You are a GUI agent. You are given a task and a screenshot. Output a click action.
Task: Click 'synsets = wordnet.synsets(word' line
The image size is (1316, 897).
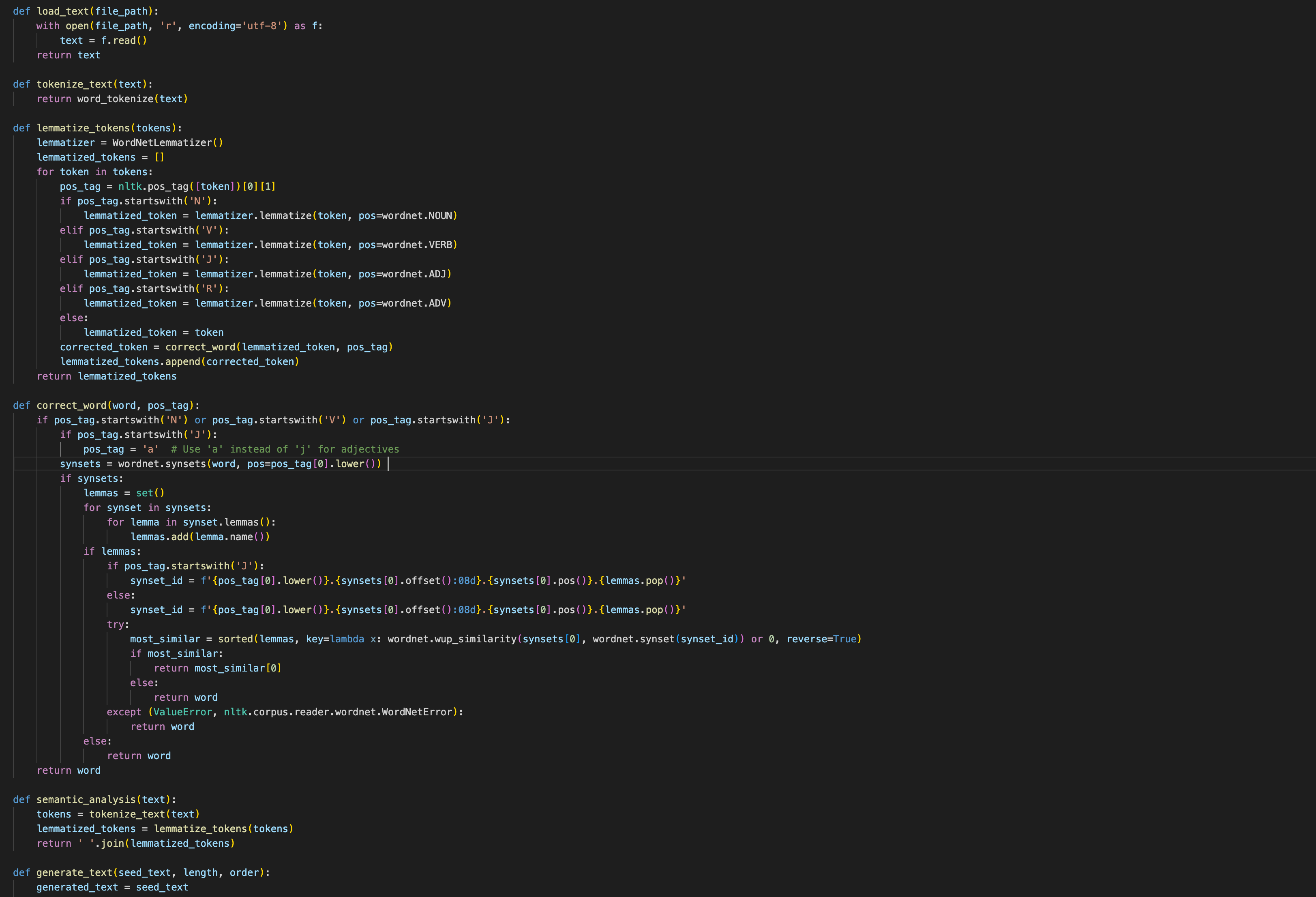click(x=221, y=464)
